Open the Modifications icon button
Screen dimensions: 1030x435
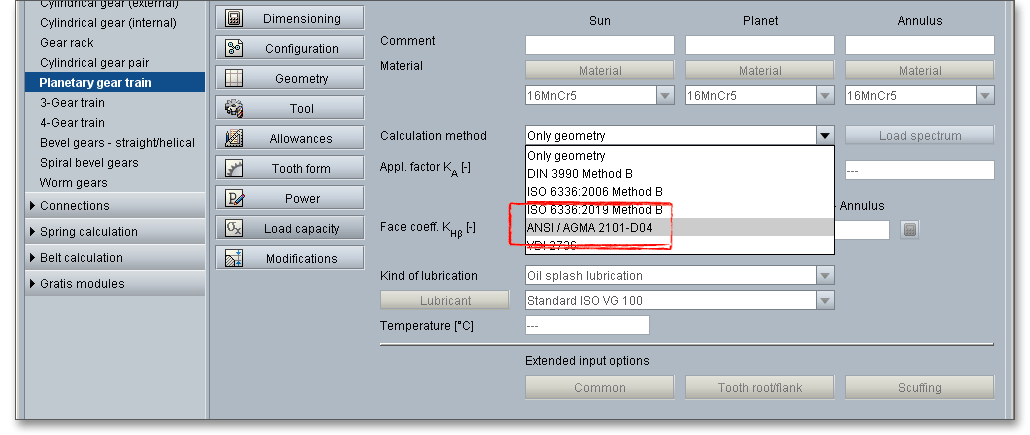[x=234, y=258]
